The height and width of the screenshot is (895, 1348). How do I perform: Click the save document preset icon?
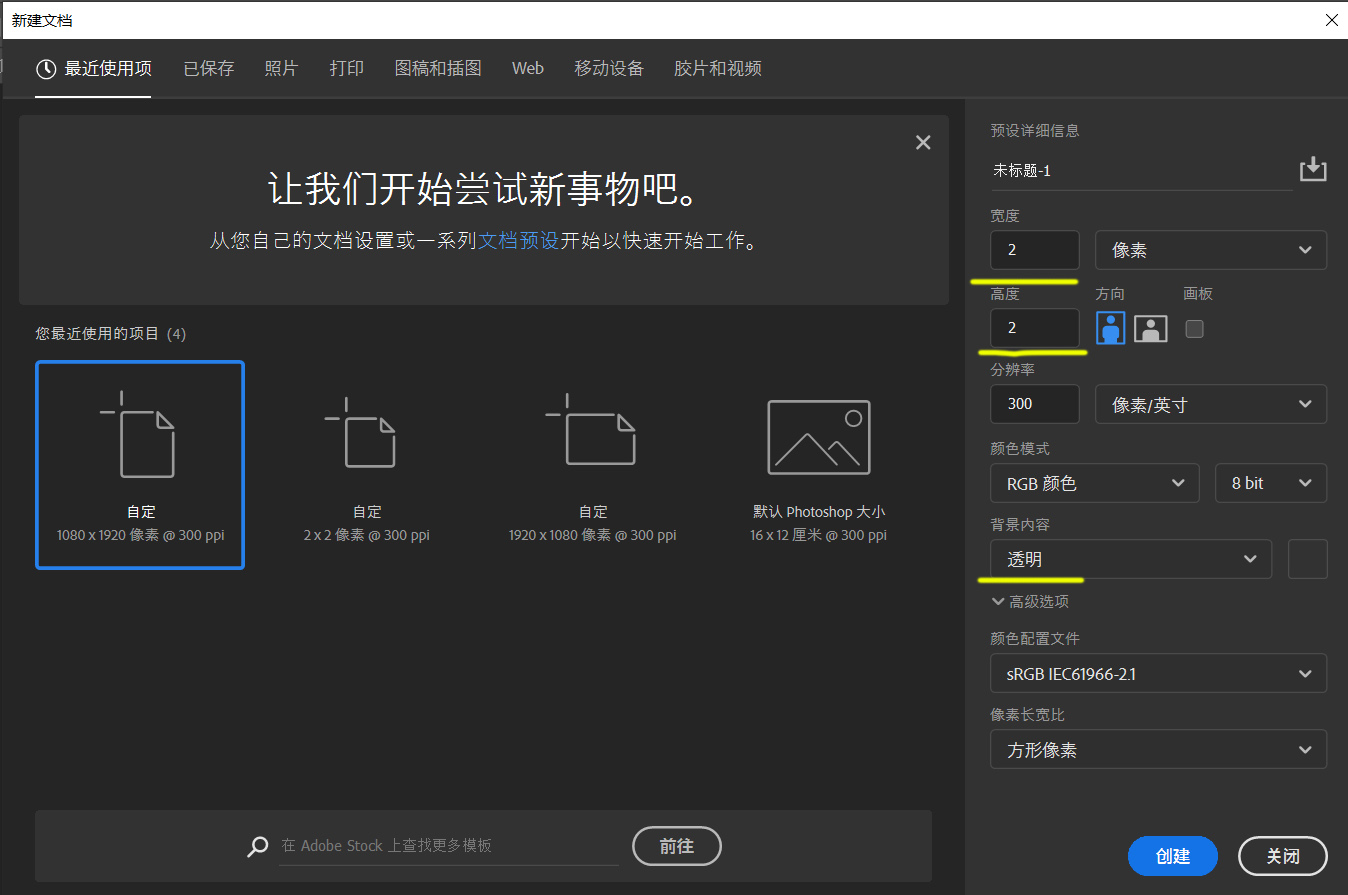[1313, 169]
